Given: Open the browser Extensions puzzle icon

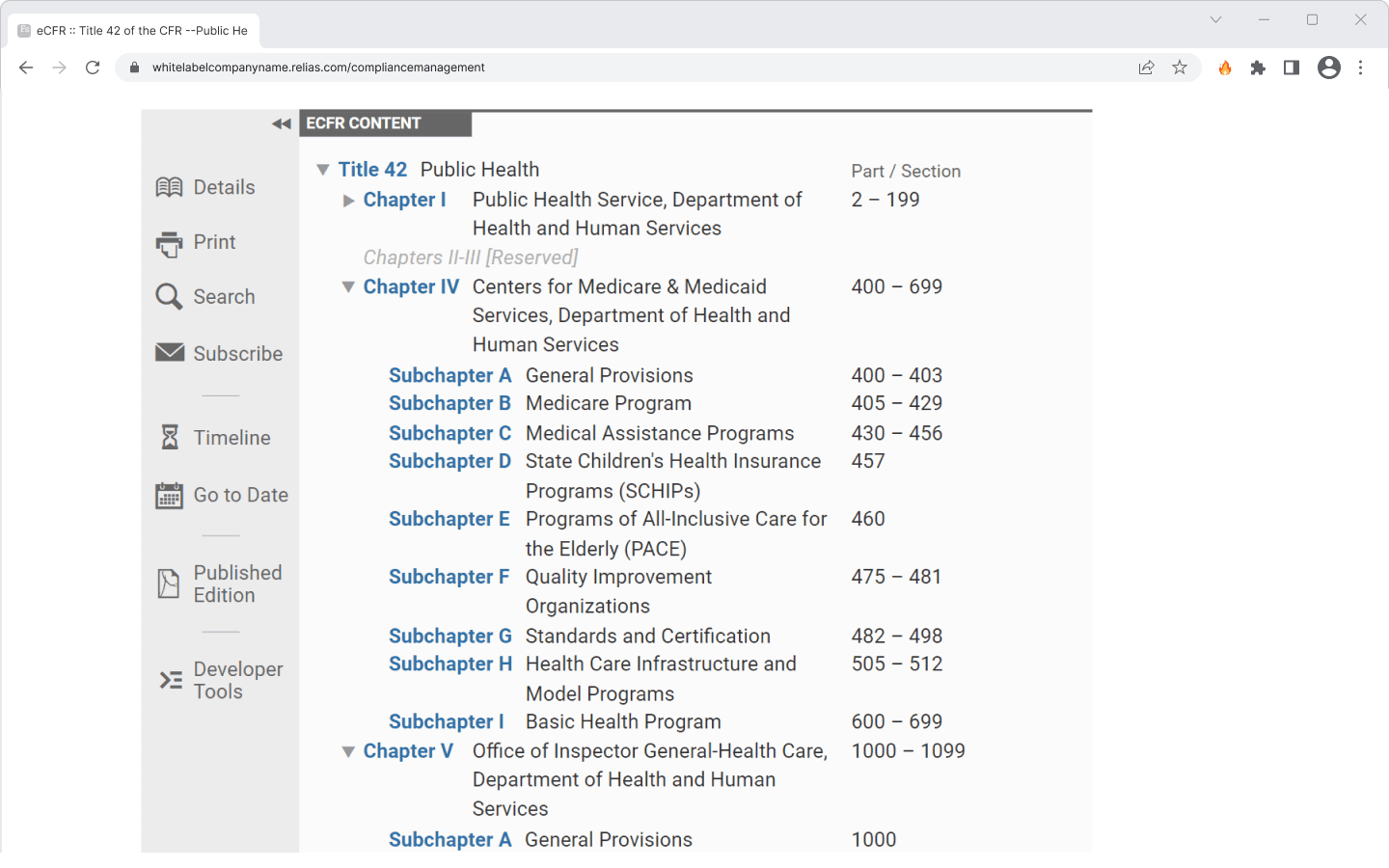Looking at the screenshot, I should (x=1258, y=68).
